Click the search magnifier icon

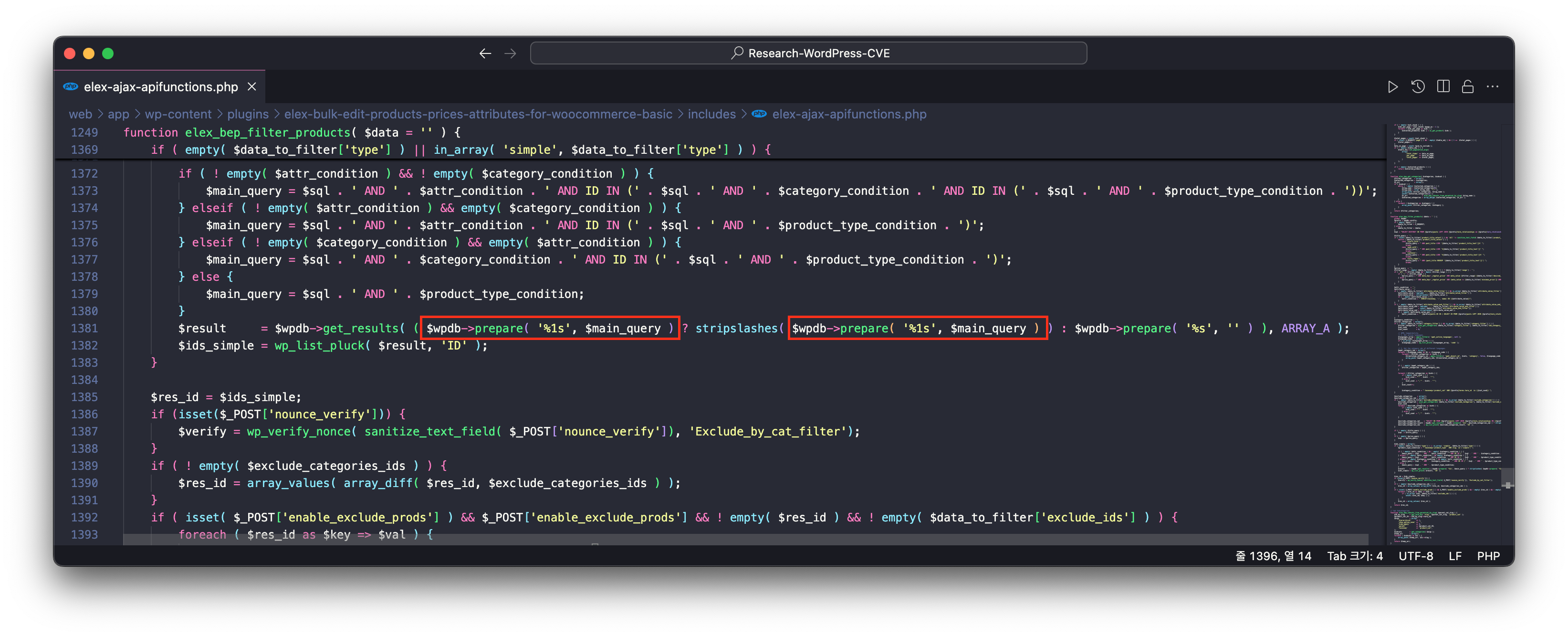pos(737,53)
